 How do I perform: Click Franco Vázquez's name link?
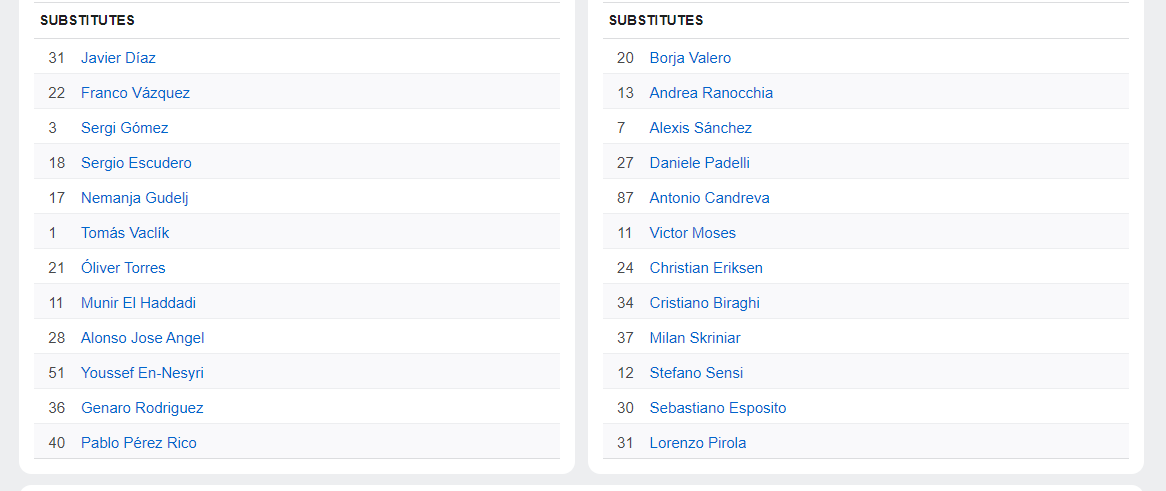click(135, 93)
